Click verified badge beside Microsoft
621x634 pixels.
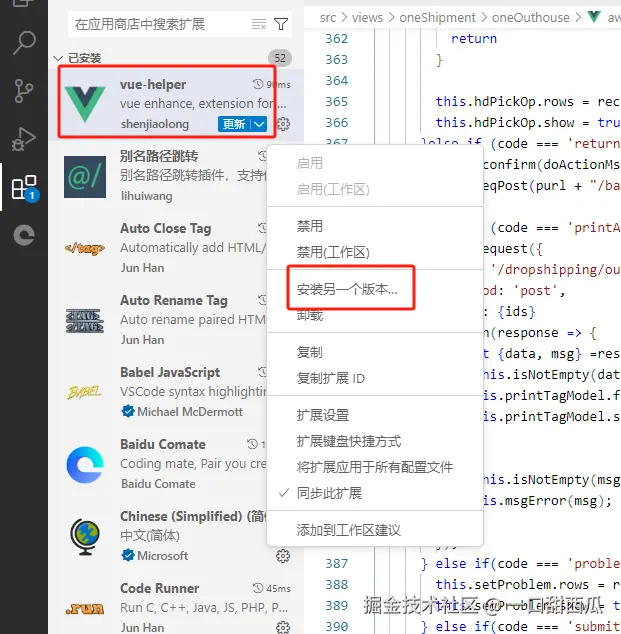coord(128,556)
